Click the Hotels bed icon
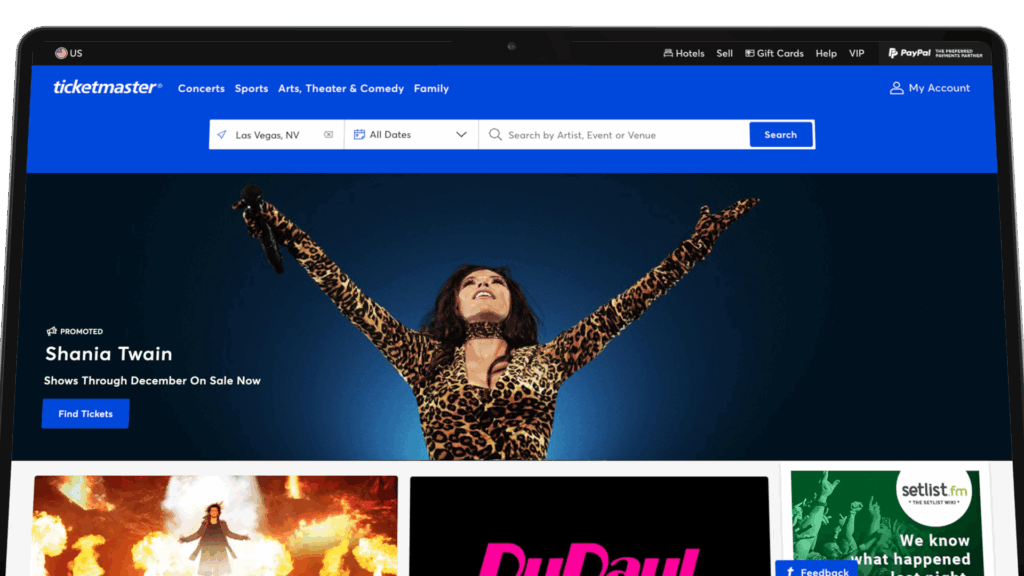This screenshot has width=1024, height=576. click(668, 53)
